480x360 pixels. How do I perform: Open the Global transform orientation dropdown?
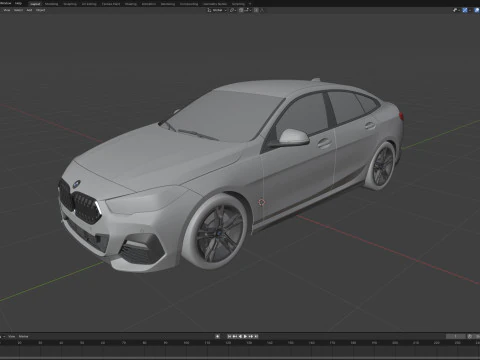tap(217, 10)
